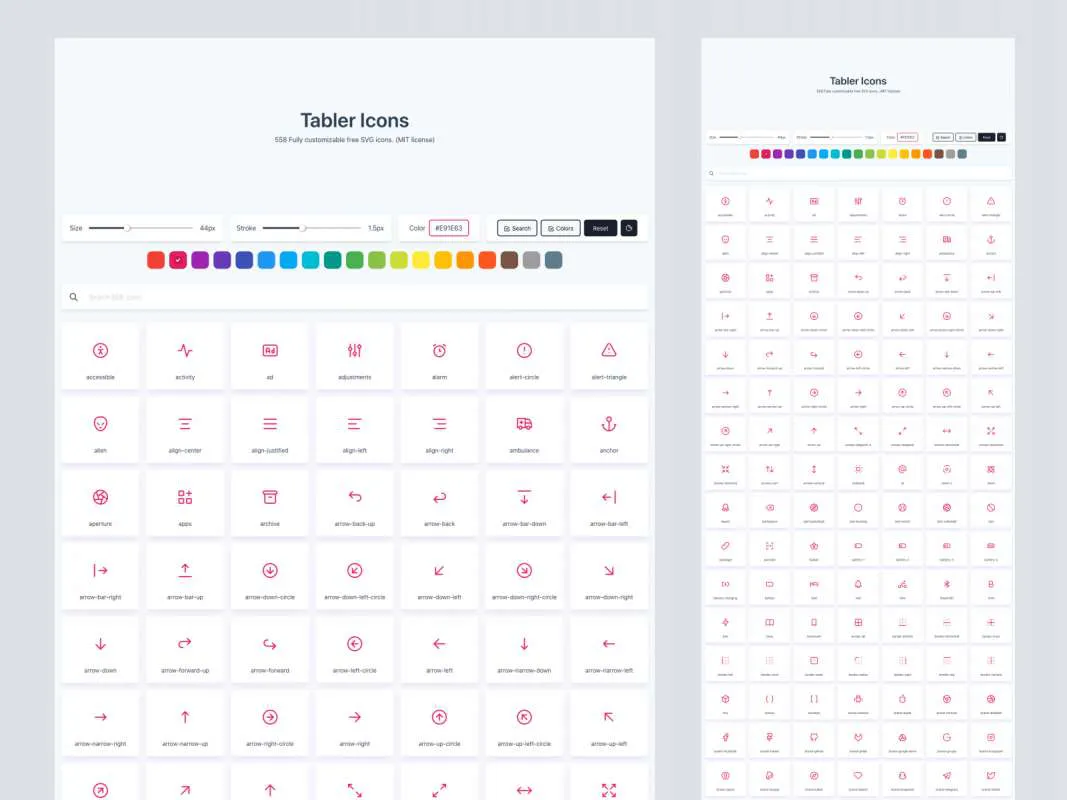Viewport: 1067px width, 800px height.
Task: Toggle the Search checkbox button in main toolbar
Action: 517,228
